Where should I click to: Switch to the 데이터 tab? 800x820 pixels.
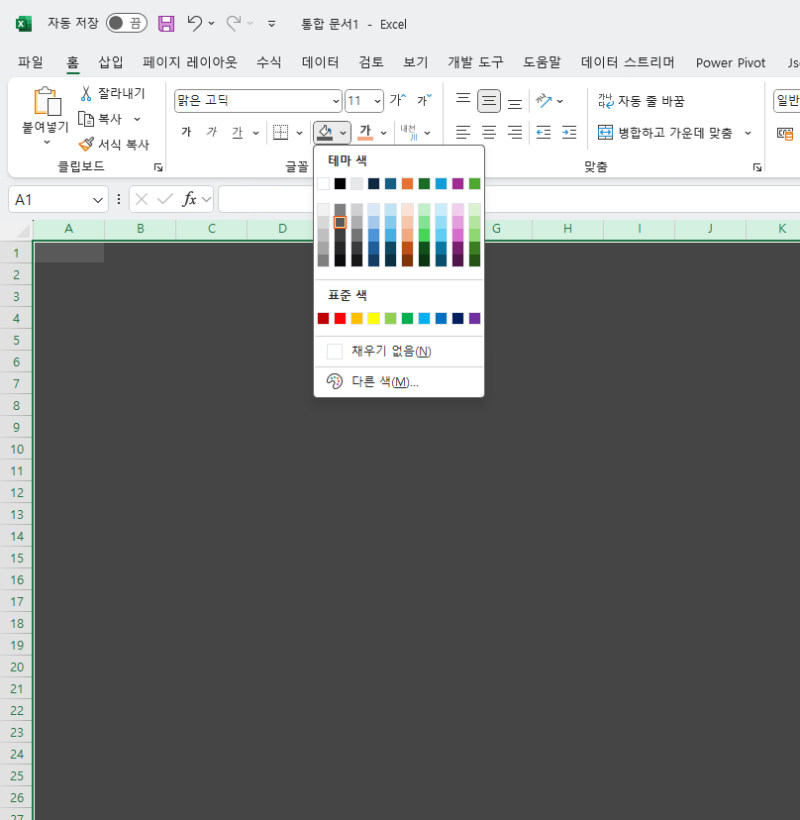(x=320, y=62)
